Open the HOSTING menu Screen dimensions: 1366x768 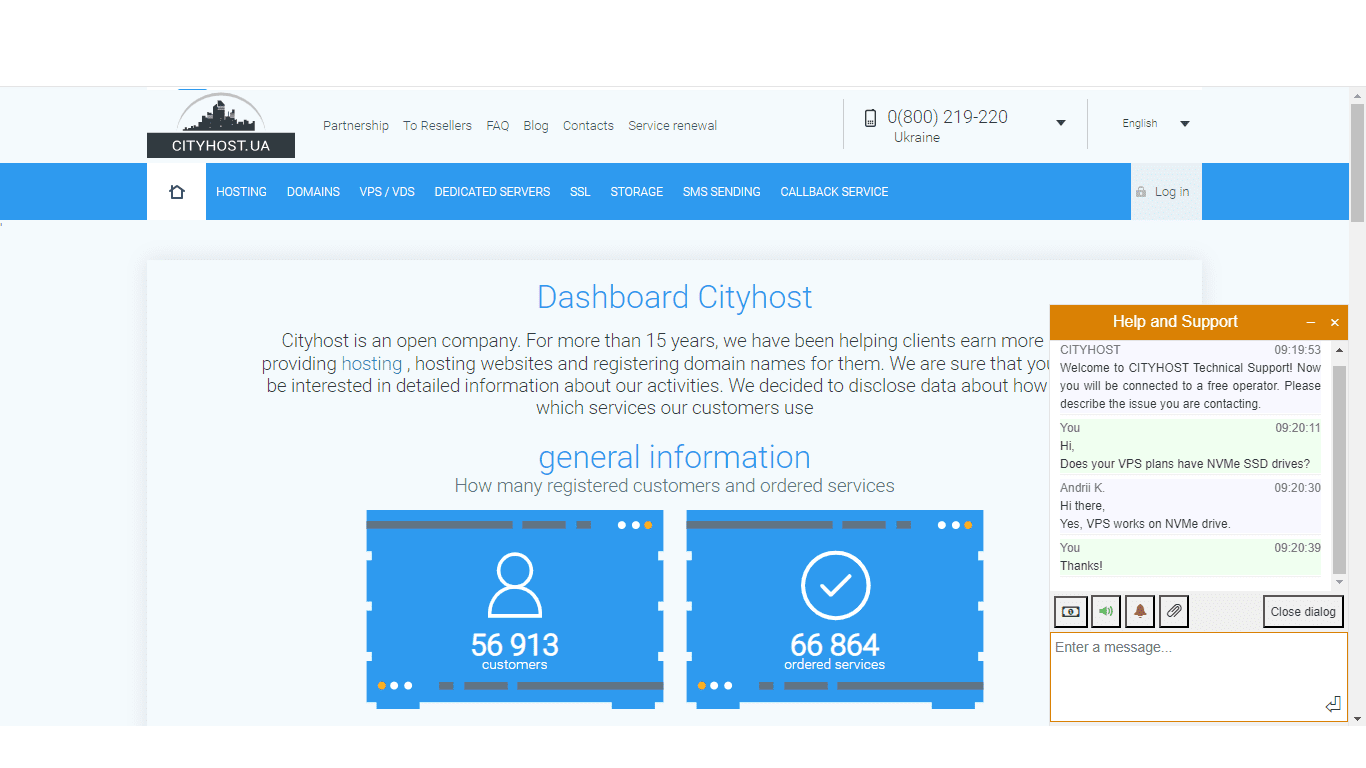click(241, 192)
